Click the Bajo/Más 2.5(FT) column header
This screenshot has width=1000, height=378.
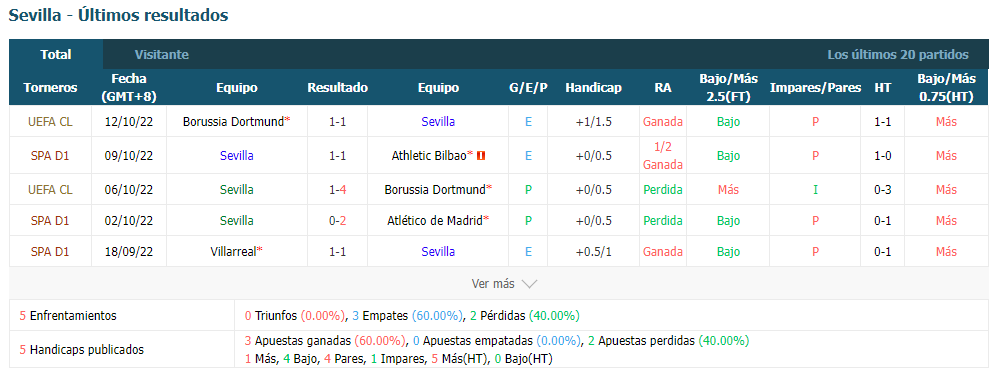pyautogui.click(x=728, y=88)
